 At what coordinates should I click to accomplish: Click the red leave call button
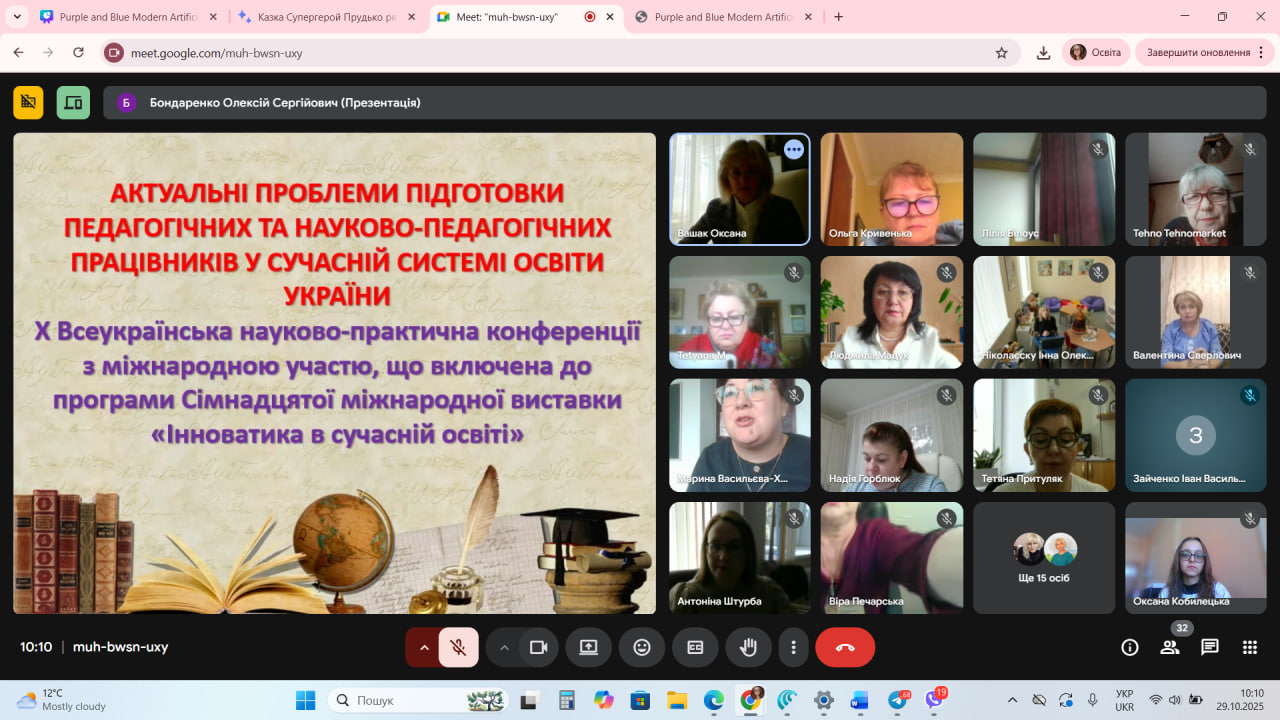coord(845,647)
